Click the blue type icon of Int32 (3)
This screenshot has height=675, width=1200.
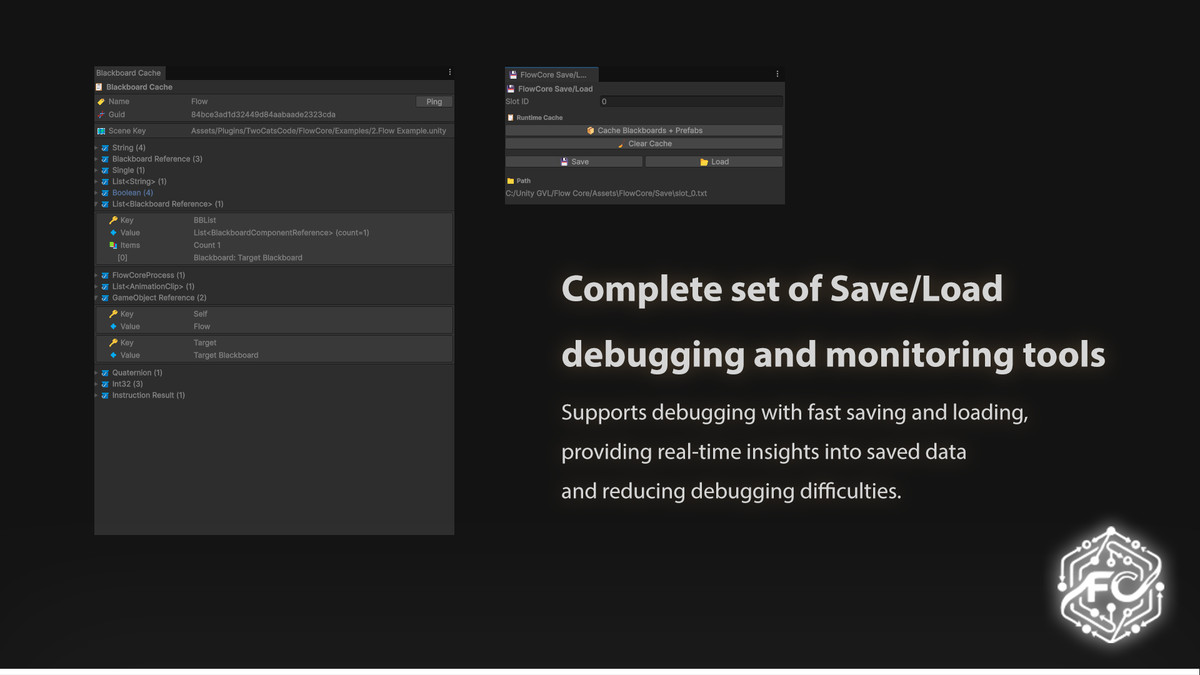(x=105, y=384)
